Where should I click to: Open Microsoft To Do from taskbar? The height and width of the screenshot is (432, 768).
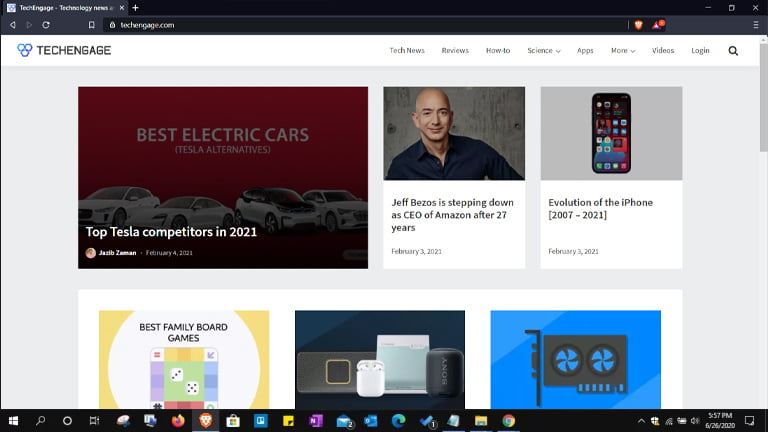point(427,421)
